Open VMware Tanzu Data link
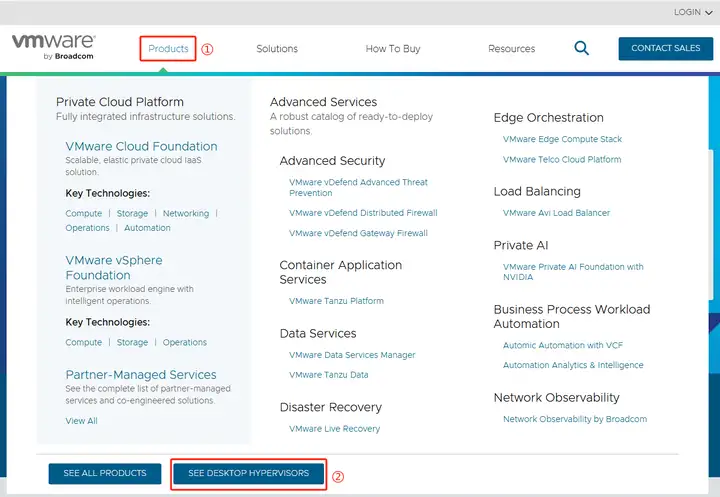This screenshot has height=497, width=720. 329,375
